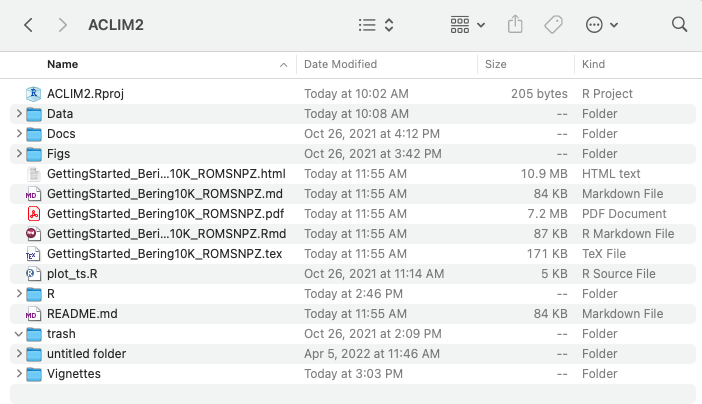Viewport: 702px width, 404px height.
Task: Open the More actions ellipsis menu
Action: (x=601, y=24)
